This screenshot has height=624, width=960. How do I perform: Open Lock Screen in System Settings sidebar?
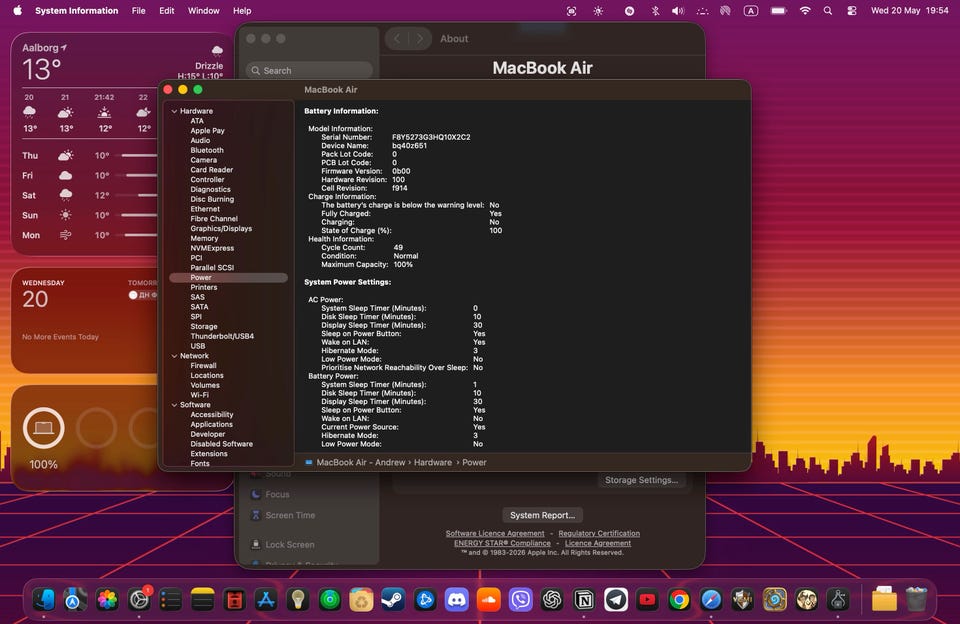[x=290, y=544]
